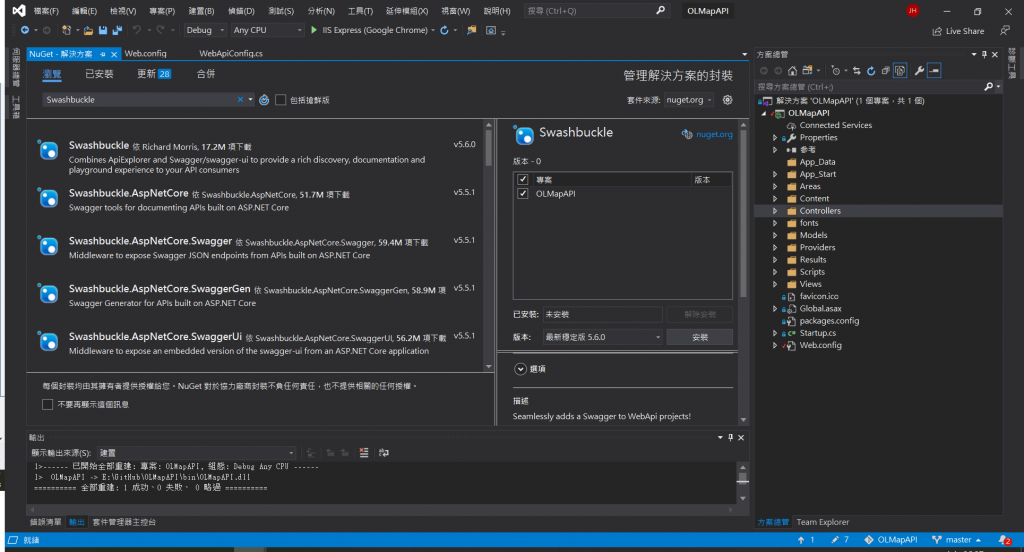Image resolution: width=1024 pixels, height=552 pixels.
Task: Click the clear all output icon
Action: [x=364, y=453]
